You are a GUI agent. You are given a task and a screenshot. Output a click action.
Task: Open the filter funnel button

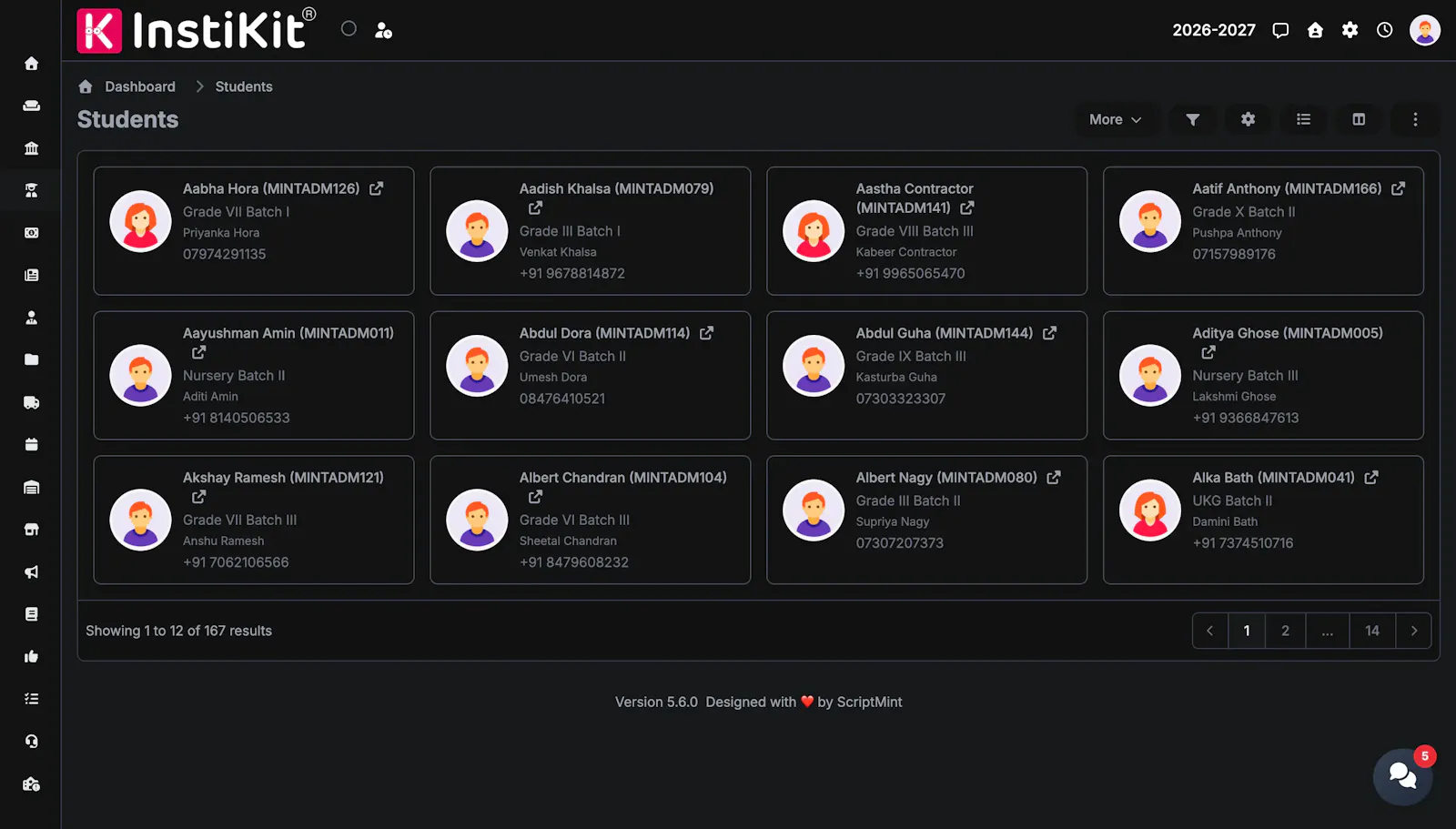(x=1192, y=119)
